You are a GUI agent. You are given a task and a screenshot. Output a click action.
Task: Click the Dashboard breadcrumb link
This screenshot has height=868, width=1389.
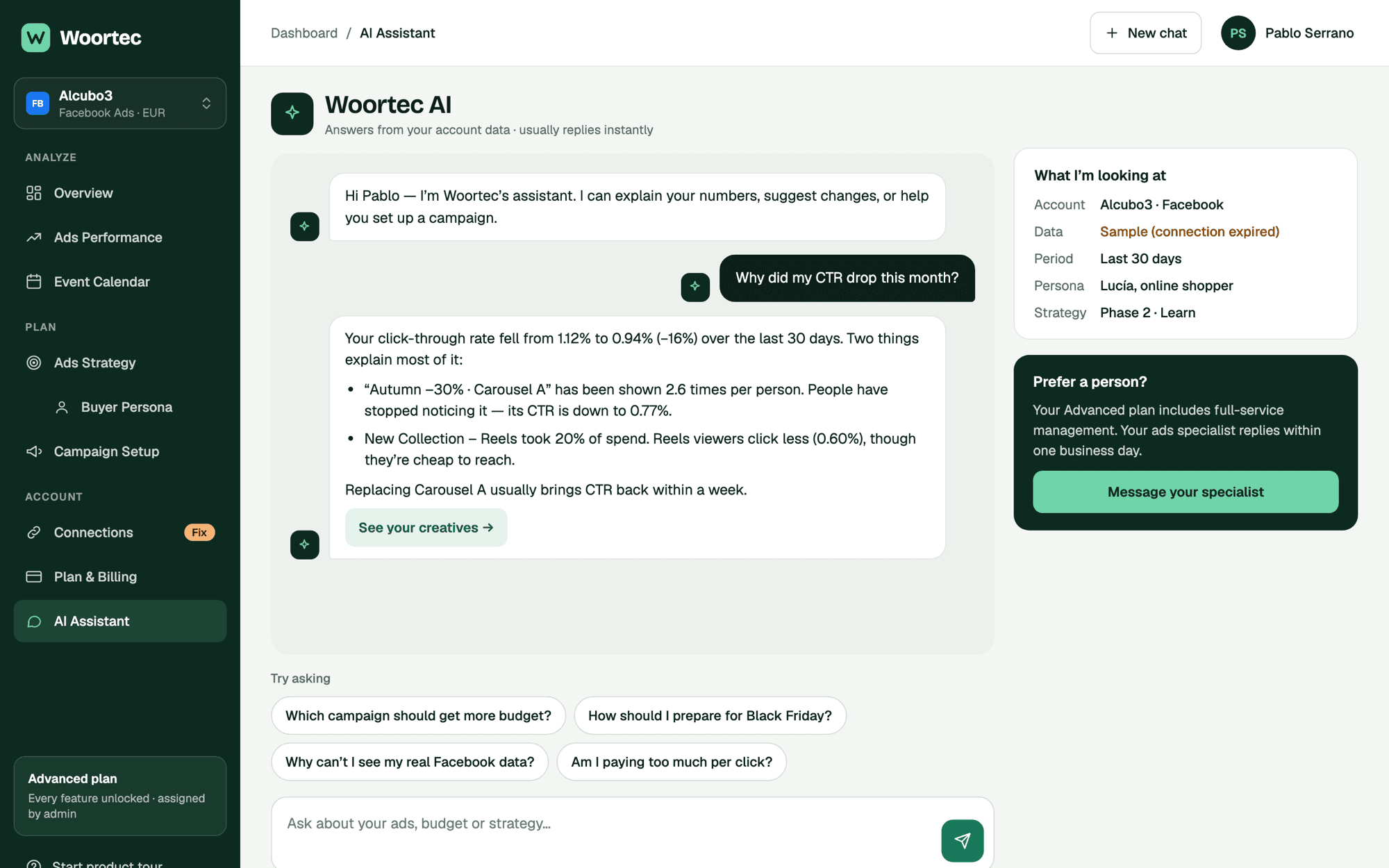coord(304,33)
